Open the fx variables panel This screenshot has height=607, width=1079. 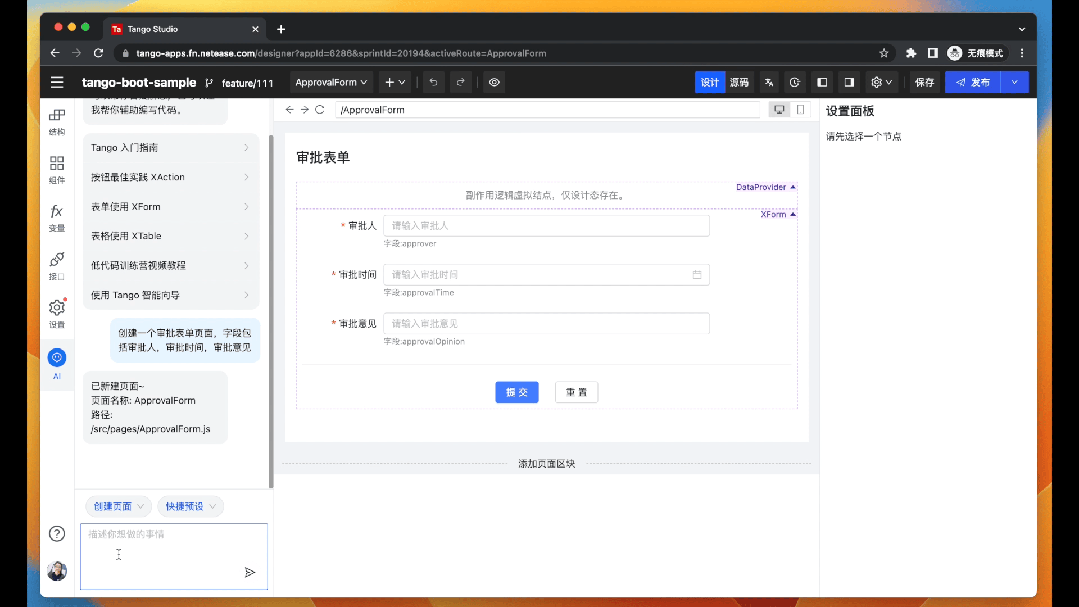tap(57, 217)
